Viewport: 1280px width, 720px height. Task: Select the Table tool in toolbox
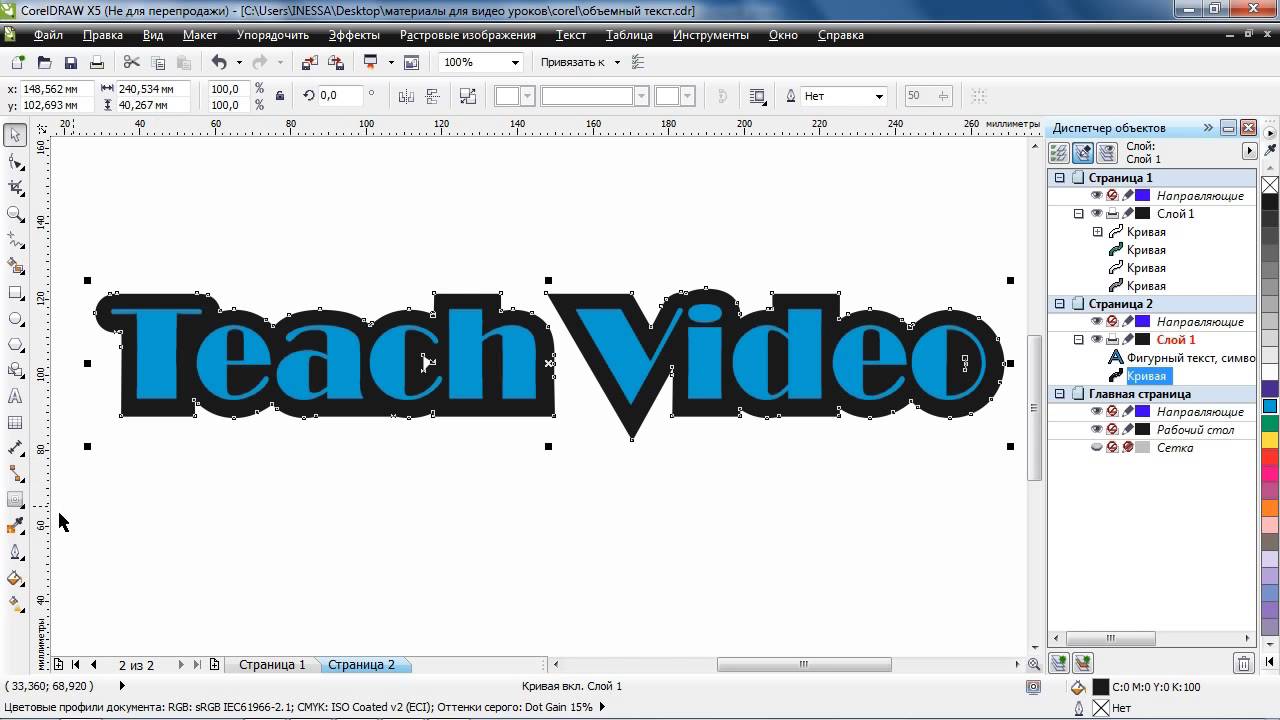15,422
